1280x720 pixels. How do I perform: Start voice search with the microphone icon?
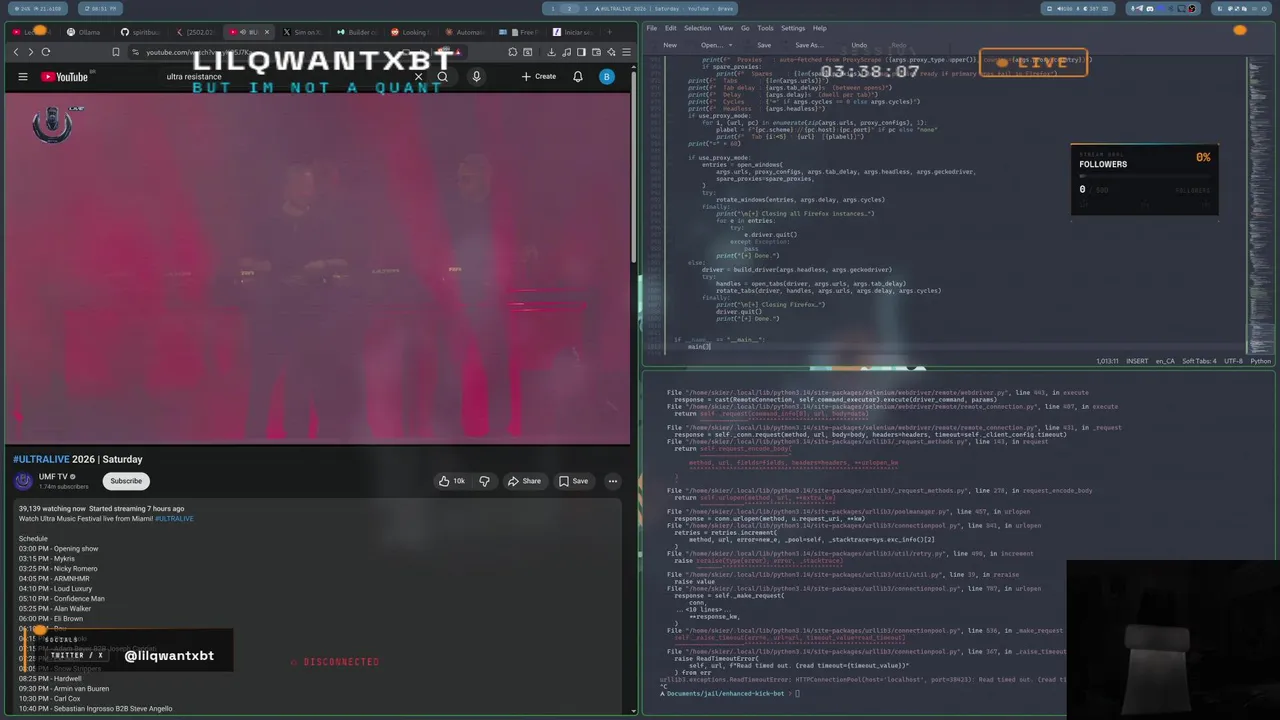pyautogui.click(x=476, y=77)
